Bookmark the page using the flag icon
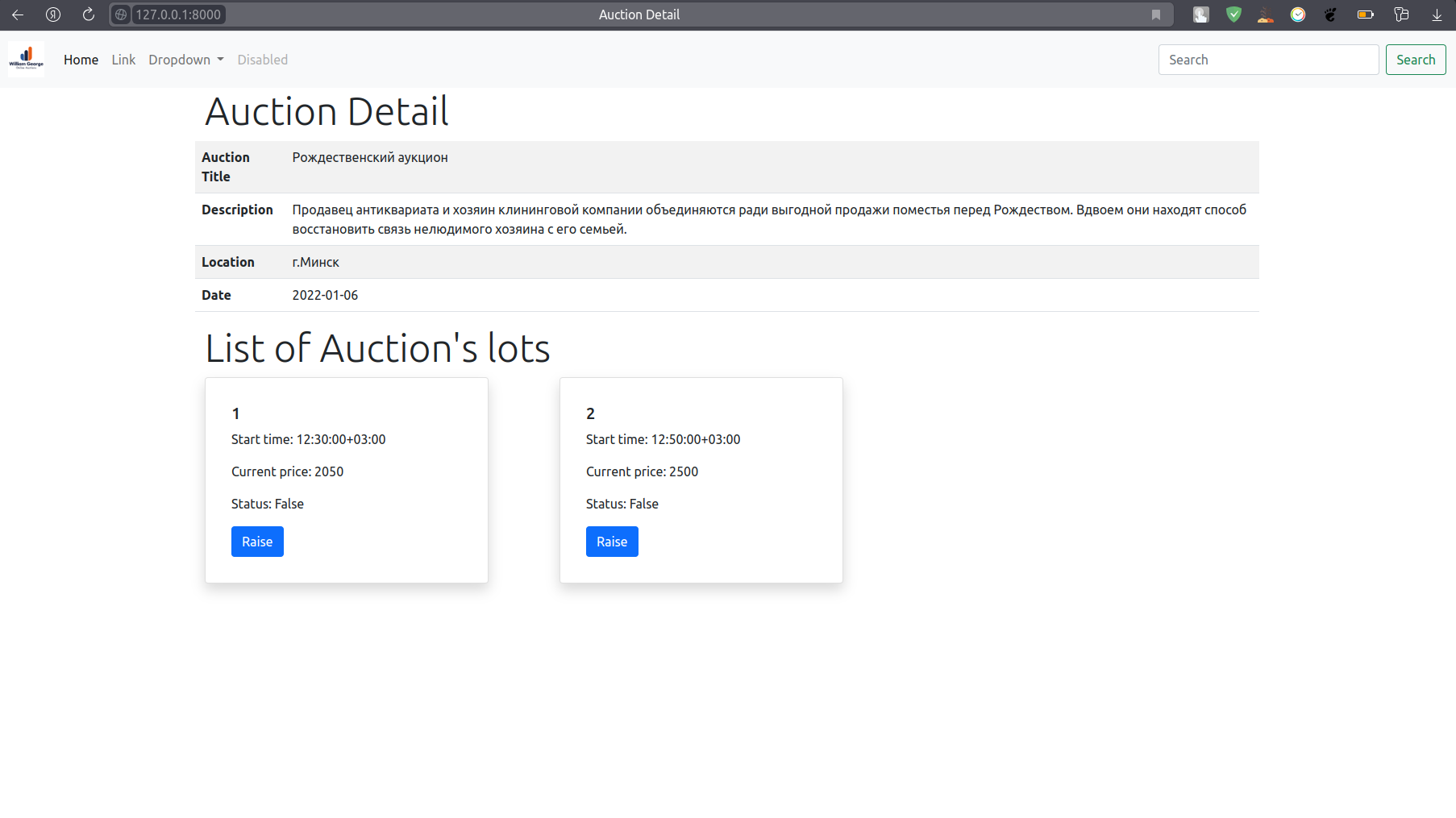 1156,15
